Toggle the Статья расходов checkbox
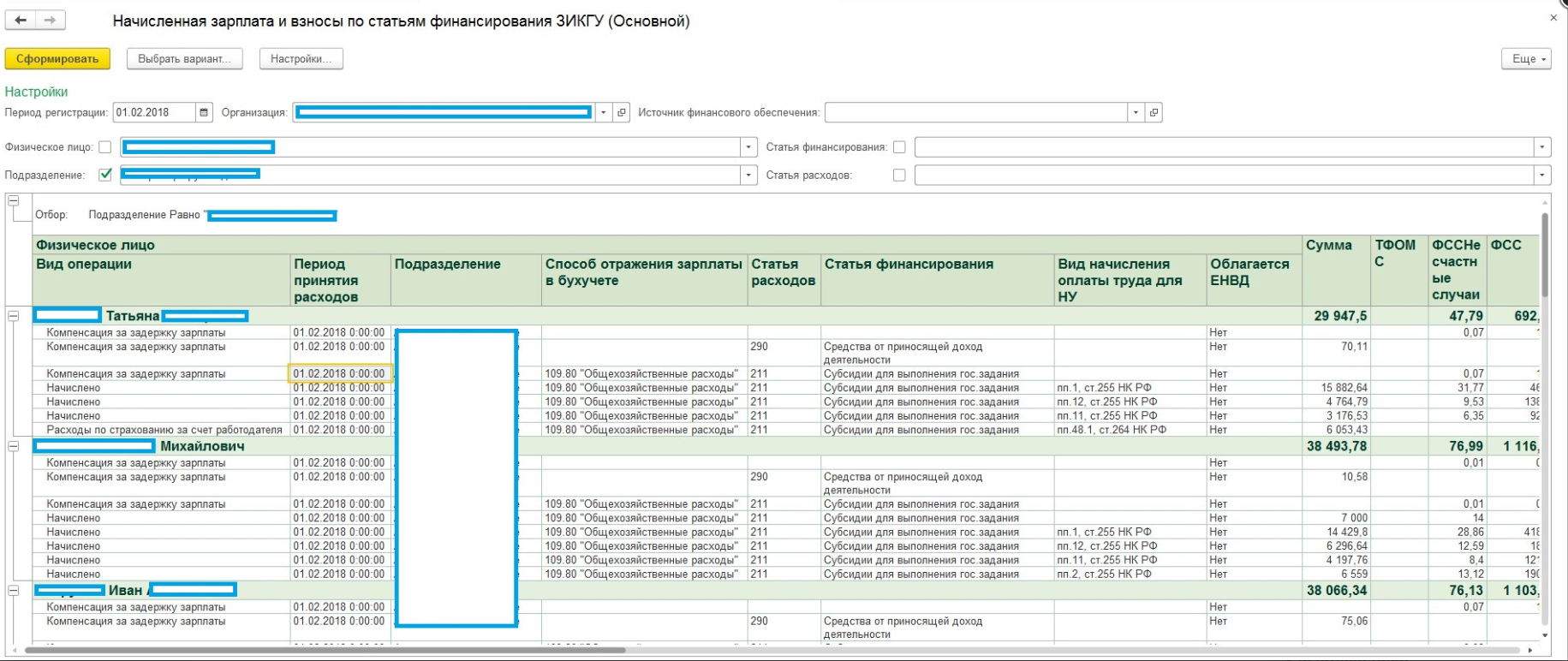1568x661 pixels. coord(899,175)
